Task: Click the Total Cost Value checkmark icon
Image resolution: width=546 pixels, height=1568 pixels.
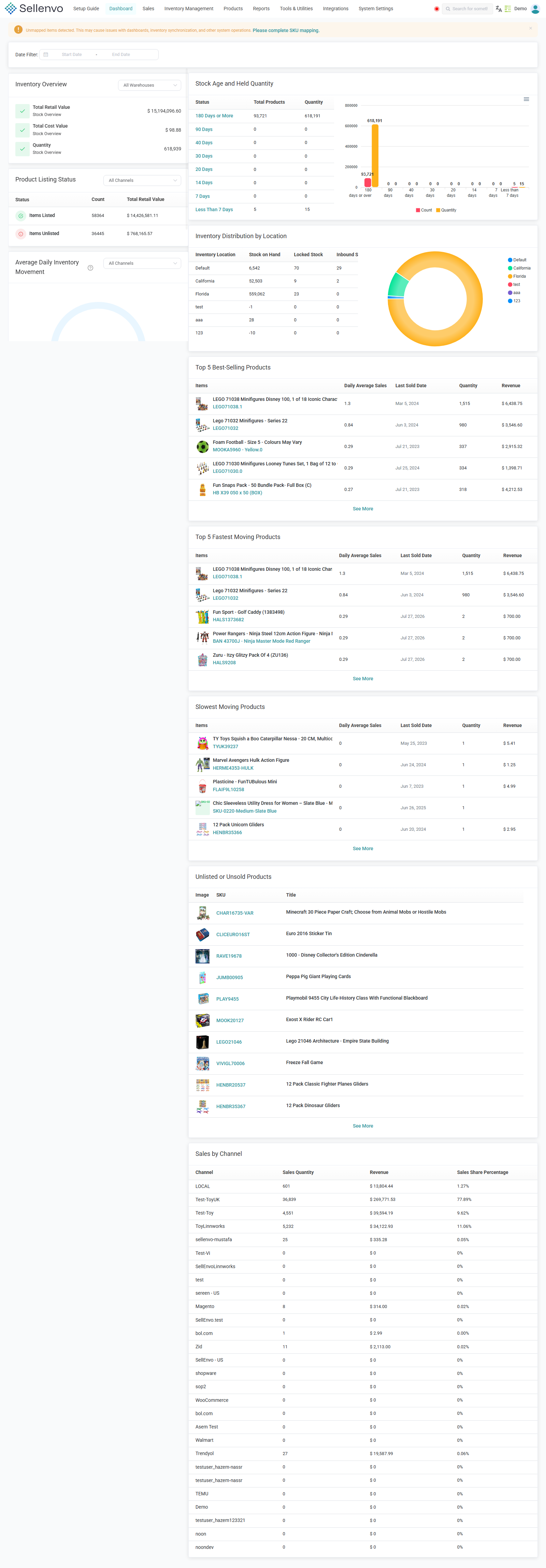Action: 23,130
